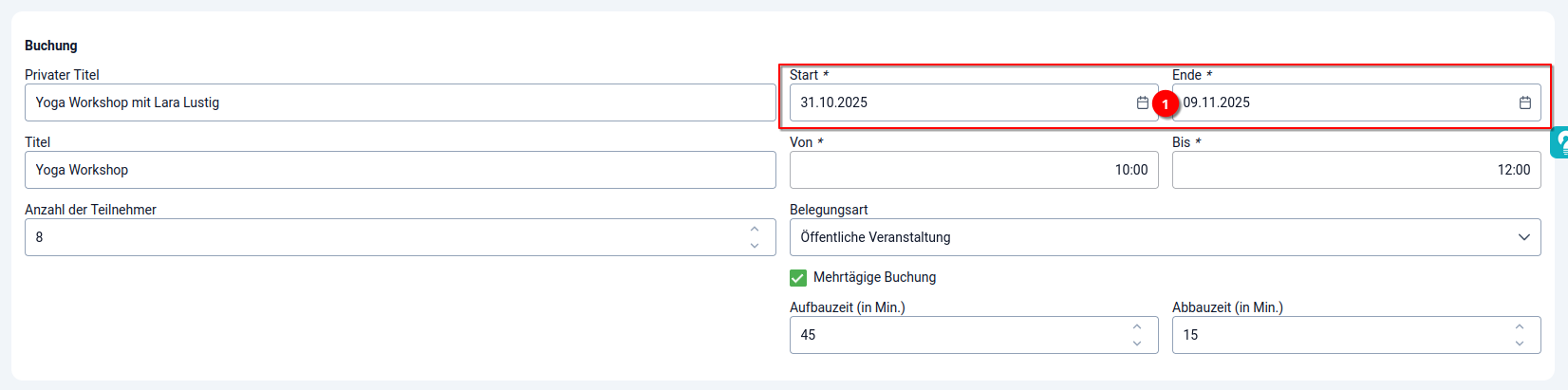
Task: Click the Anzahl der Teilnehmer label
Action: 90,210
